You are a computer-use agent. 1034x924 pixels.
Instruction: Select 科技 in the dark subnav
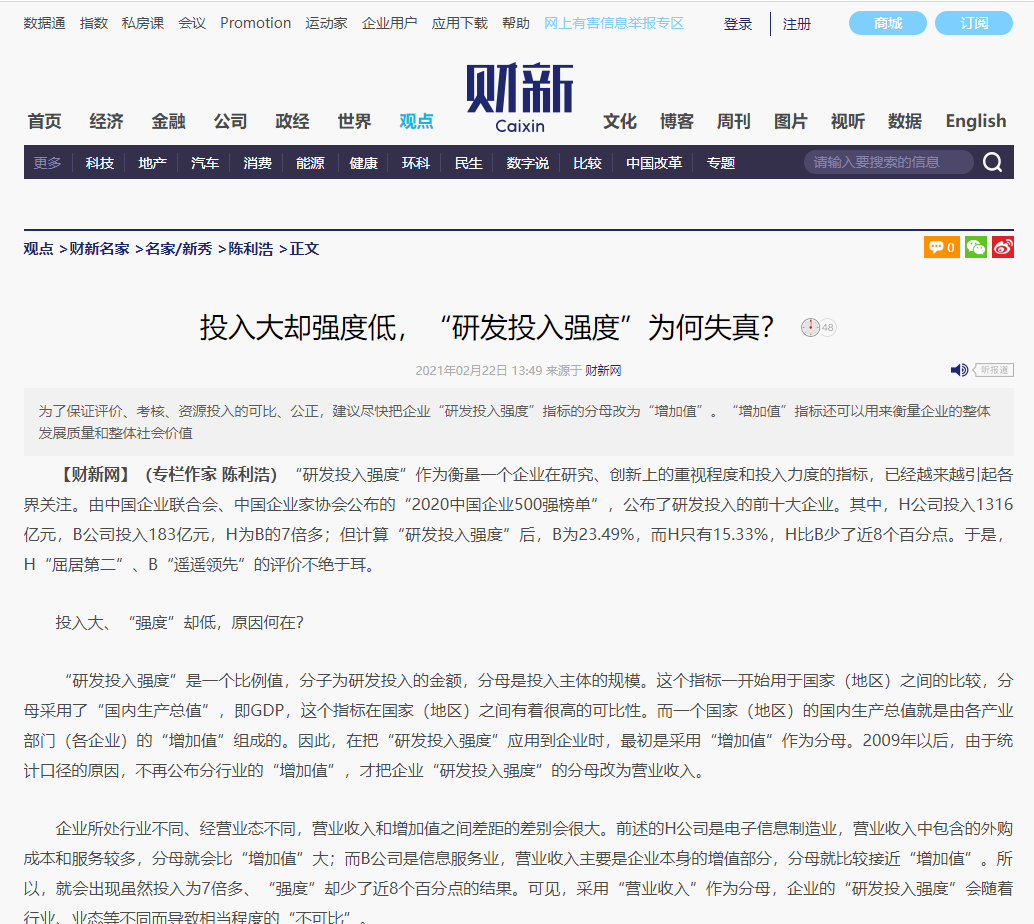click(x=99, y=163)
